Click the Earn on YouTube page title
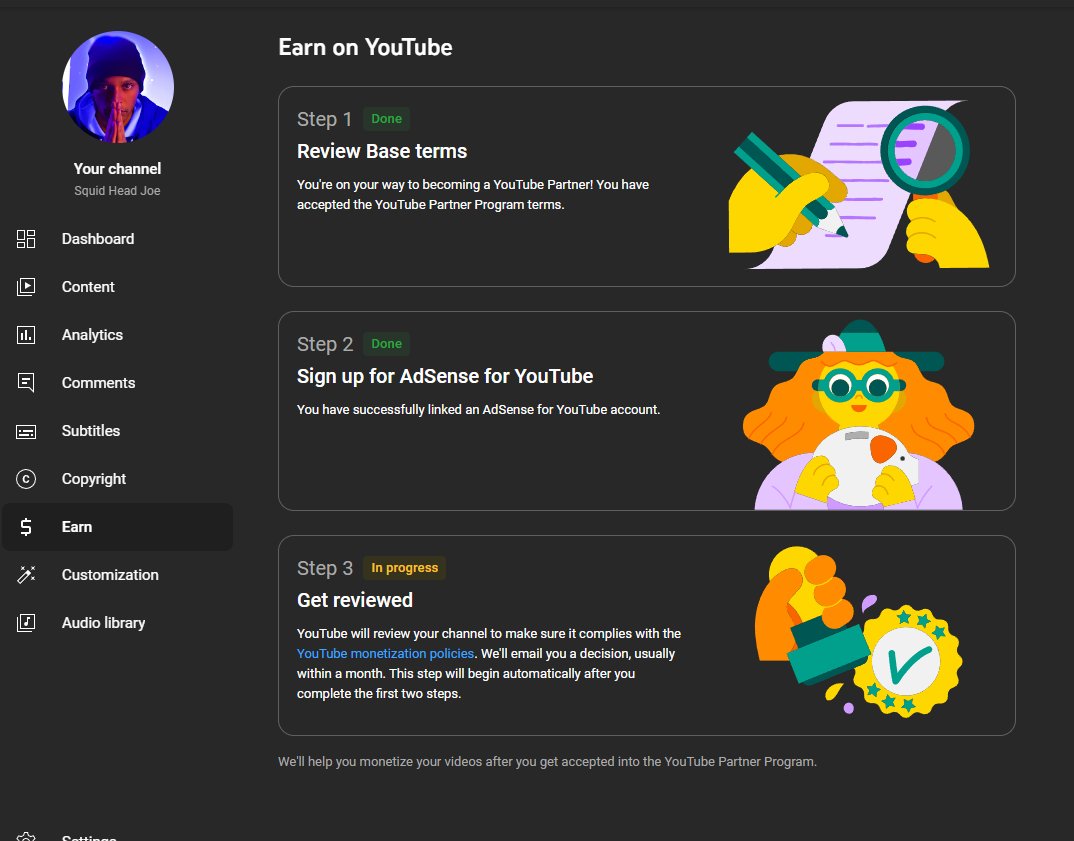 (x=365, y=47)
